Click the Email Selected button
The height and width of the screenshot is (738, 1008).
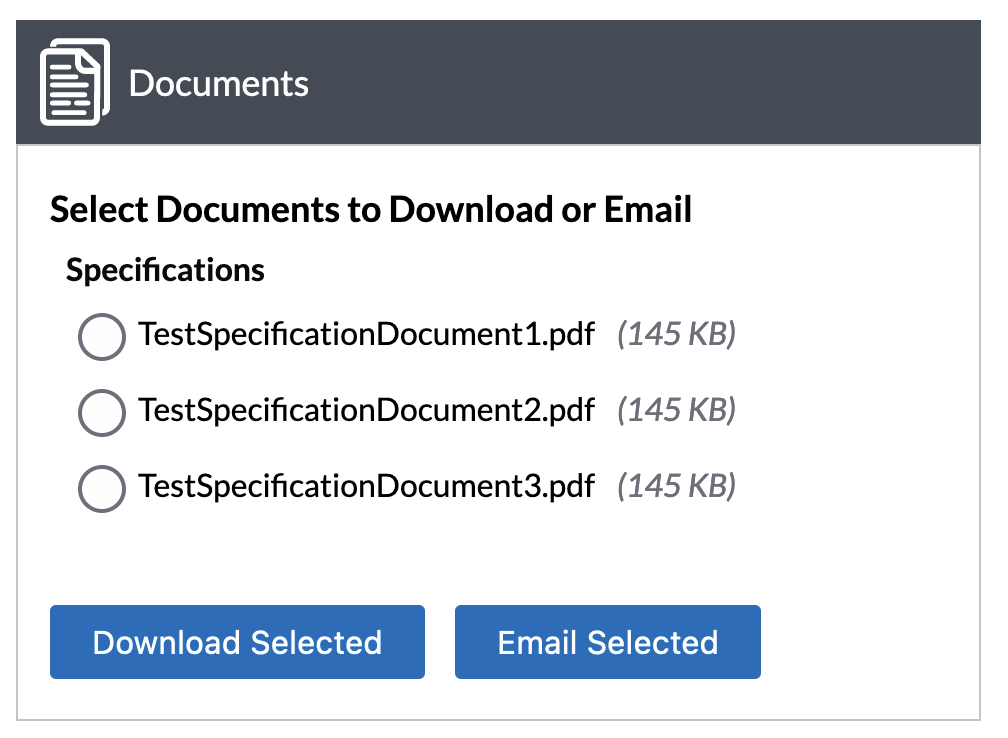click(x=607, y=642)
